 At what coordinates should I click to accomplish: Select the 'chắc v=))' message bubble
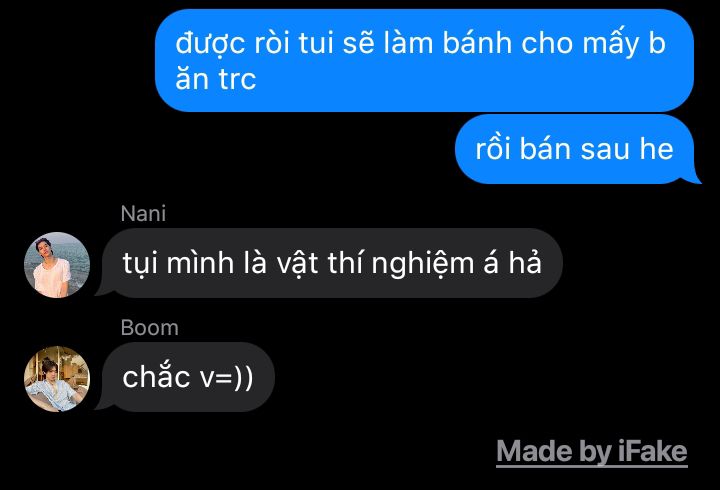186,377
